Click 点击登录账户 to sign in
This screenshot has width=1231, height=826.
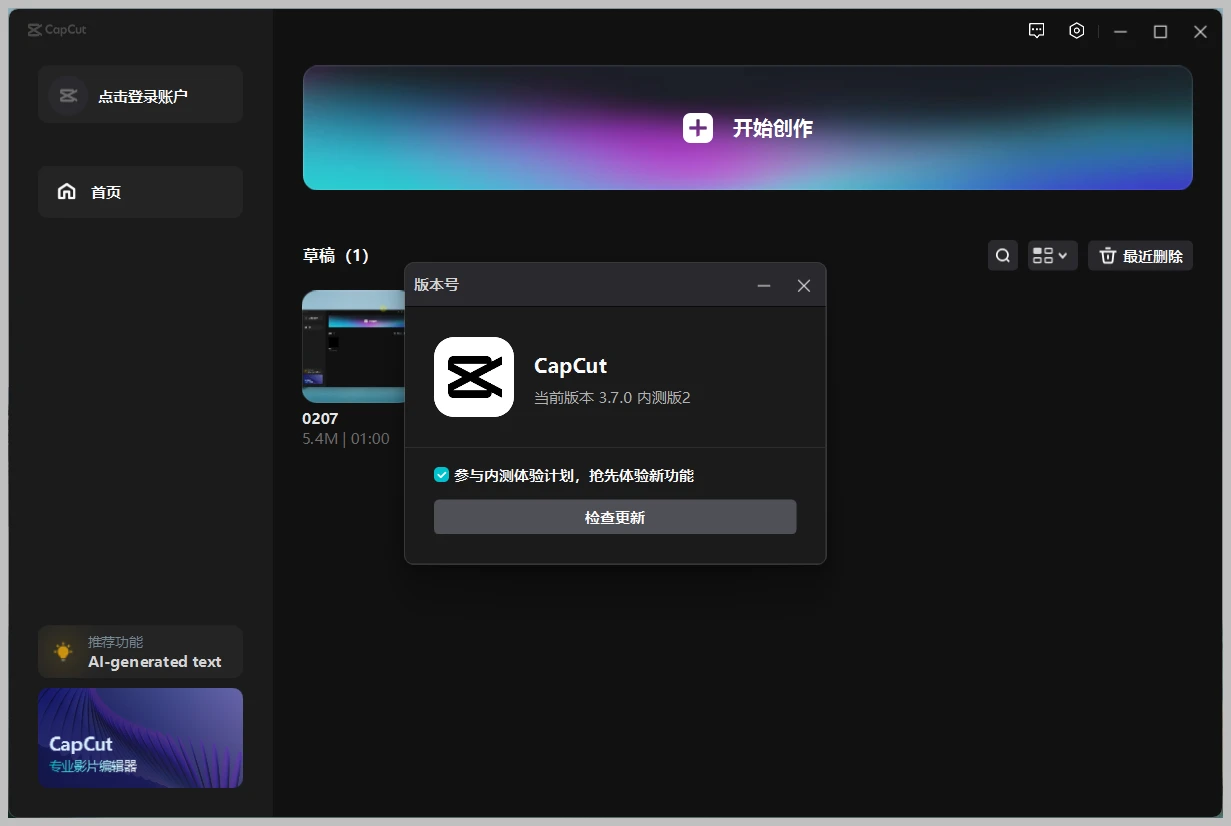(143, 96)
